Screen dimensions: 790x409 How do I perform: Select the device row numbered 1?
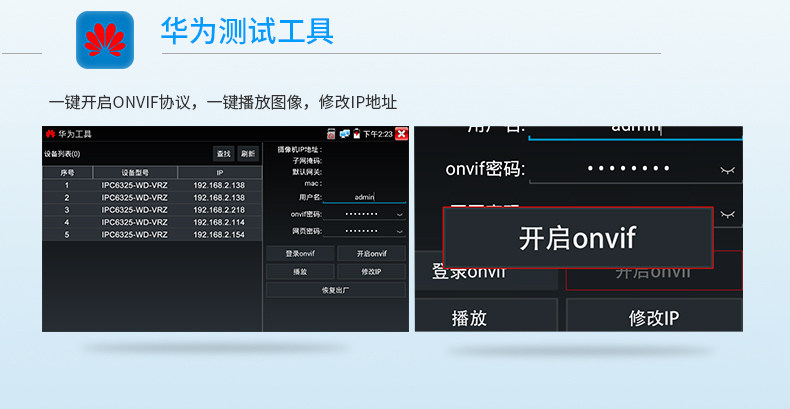[x=152, y=185]
